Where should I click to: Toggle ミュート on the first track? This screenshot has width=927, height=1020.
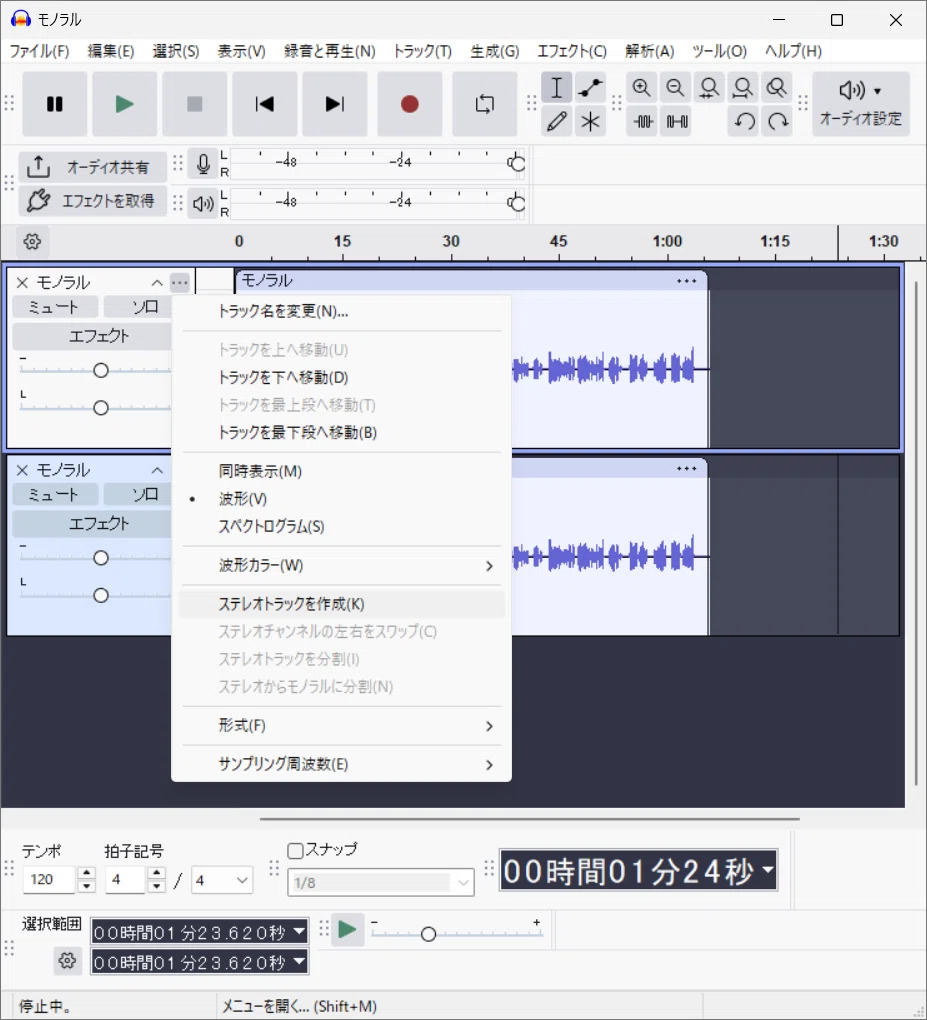click(55, 307)
